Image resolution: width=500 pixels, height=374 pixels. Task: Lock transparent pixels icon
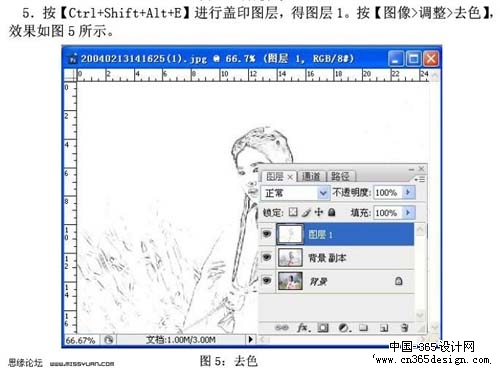[293, 212]
